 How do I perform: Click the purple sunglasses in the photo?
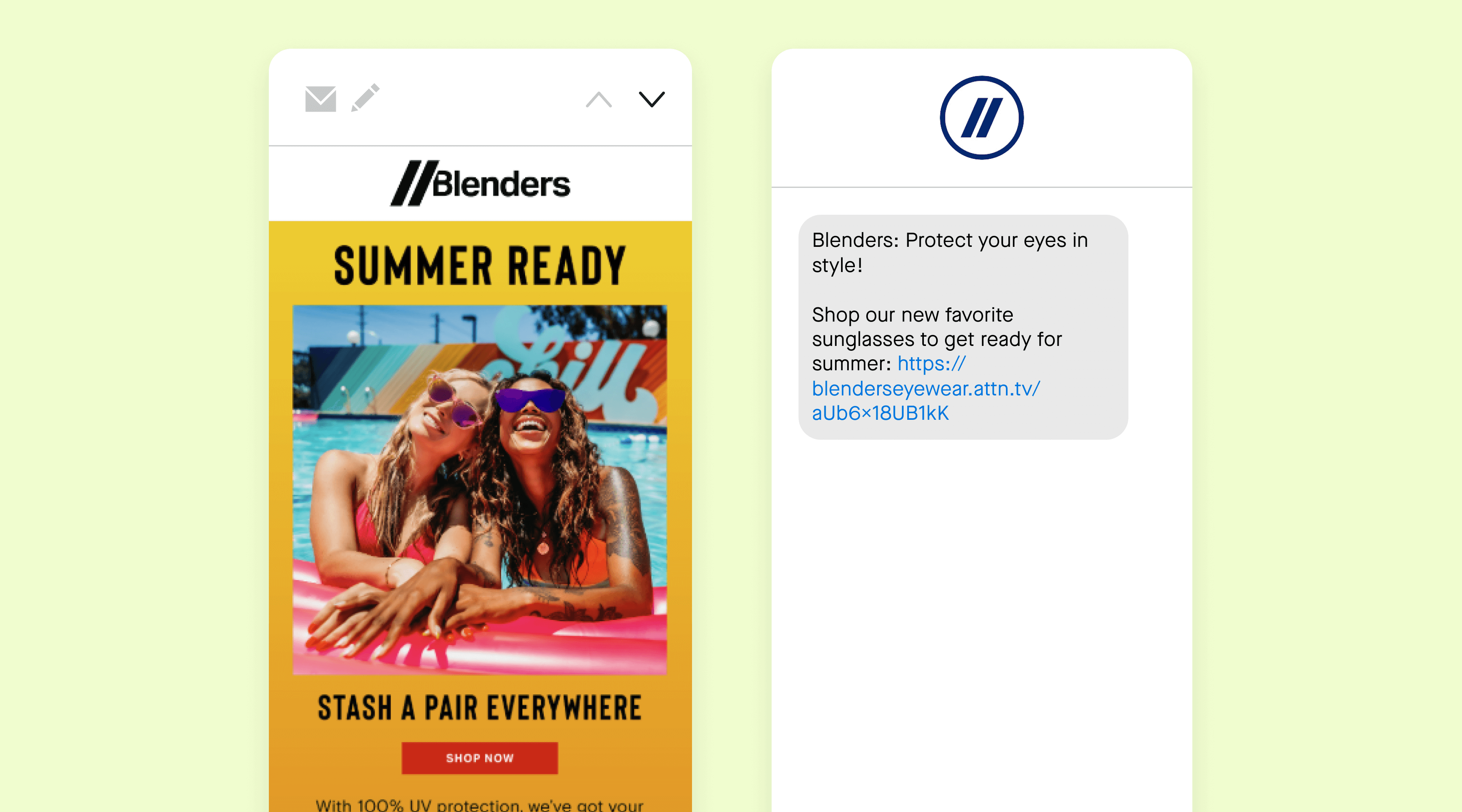click(x=530, y=400)
